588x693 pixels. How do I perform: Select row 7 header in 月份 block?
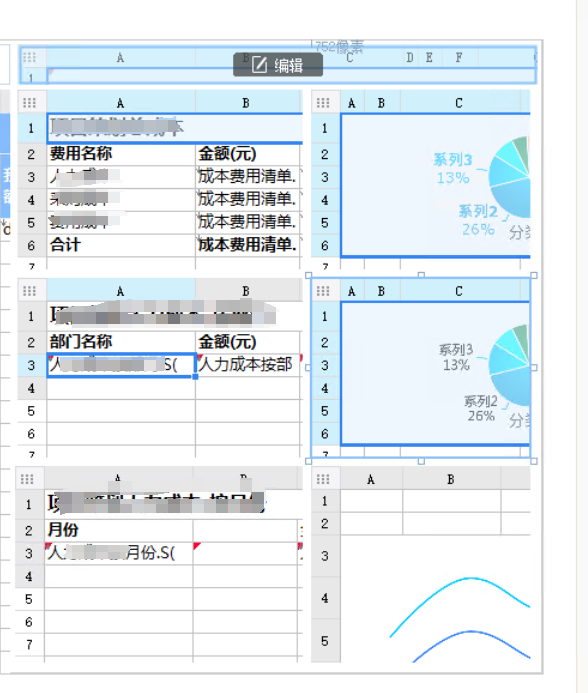point(29,644)
